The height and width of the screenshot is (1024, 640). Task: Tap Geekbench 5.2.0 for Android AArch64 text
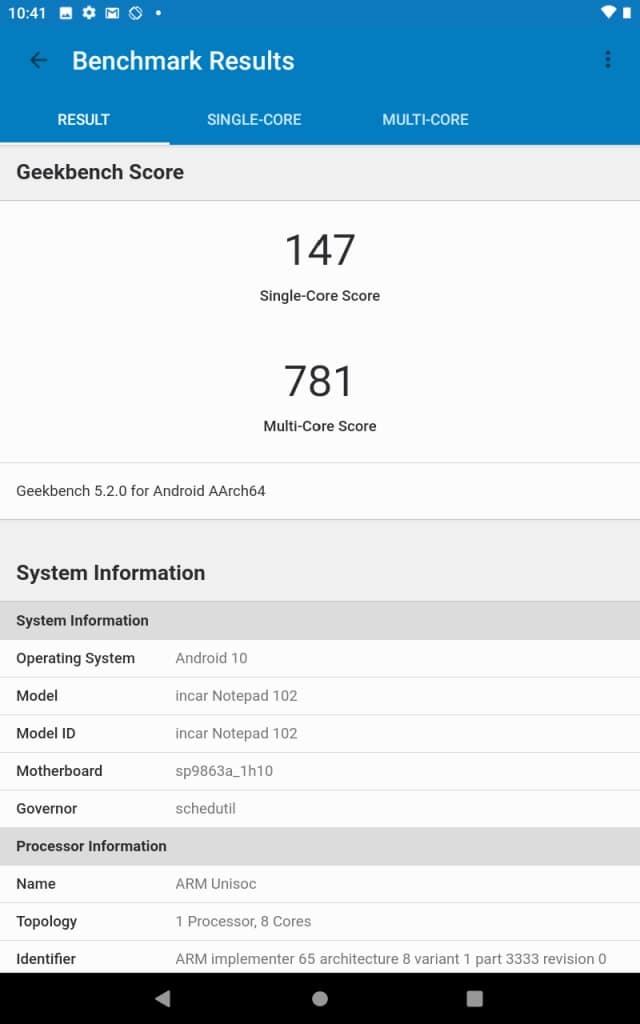coord(140,491)
